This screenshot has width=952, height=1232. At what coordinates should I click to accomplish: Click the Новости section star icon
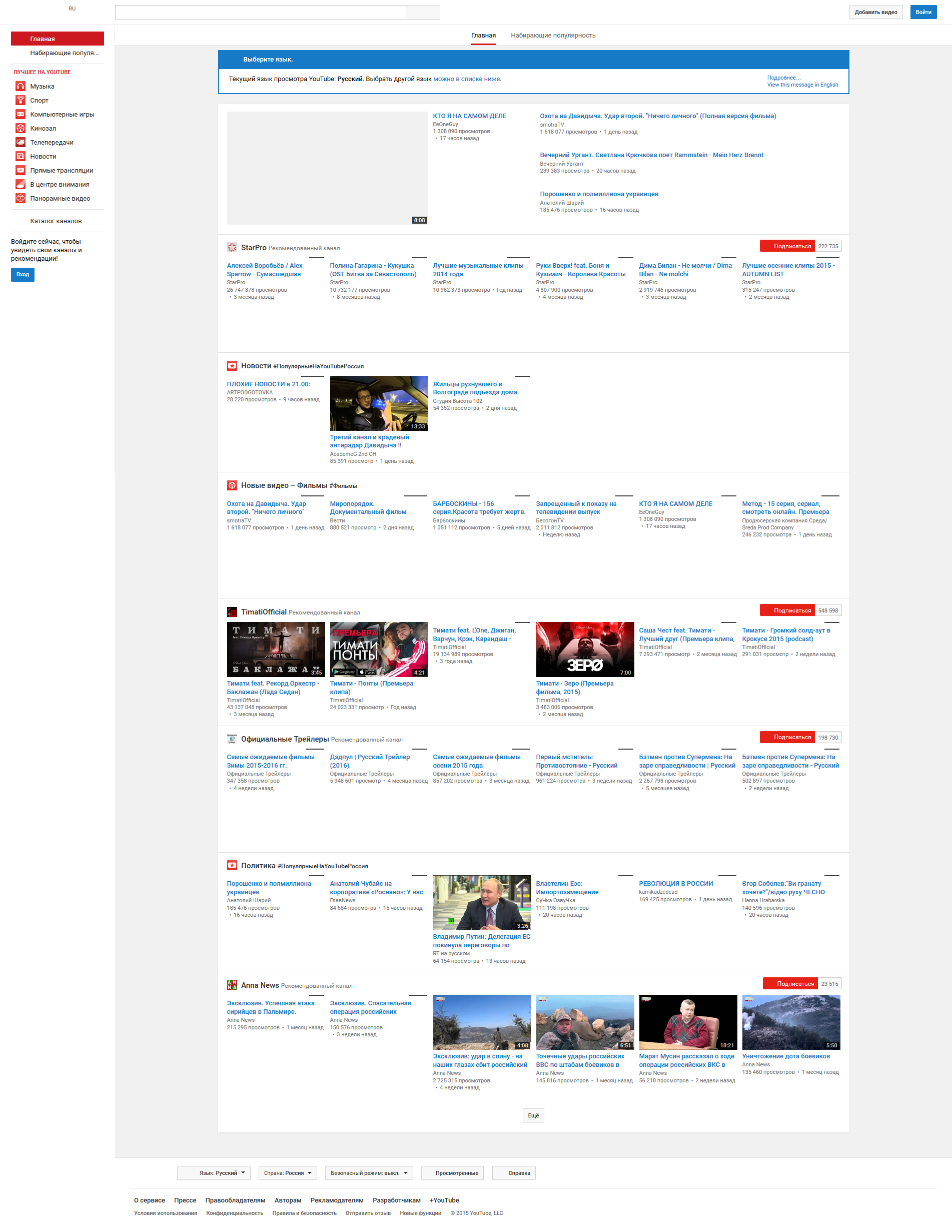click(232, 366)
